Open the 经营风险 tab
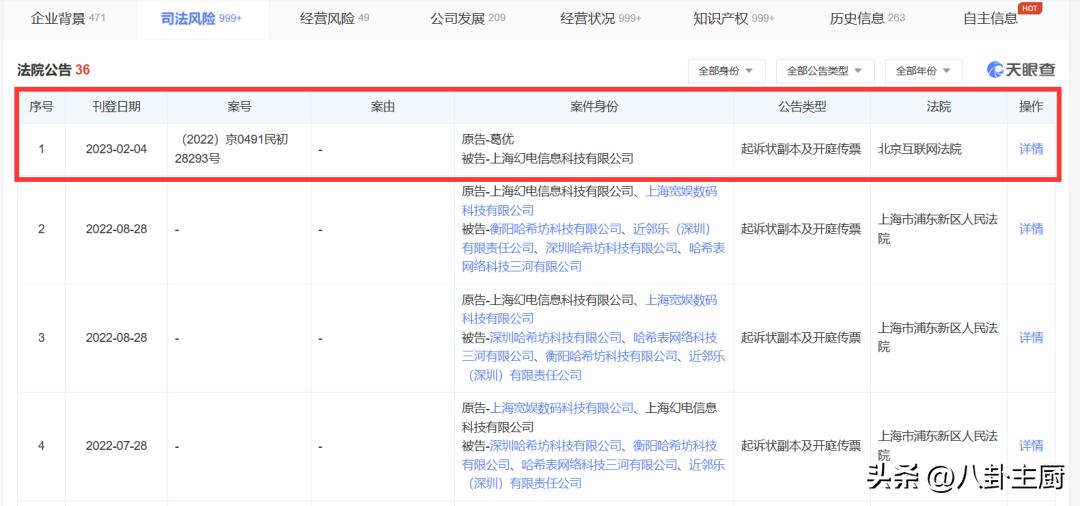Image resolution: width=1080 pixels, height=506 pixels. tap(334, 19)
